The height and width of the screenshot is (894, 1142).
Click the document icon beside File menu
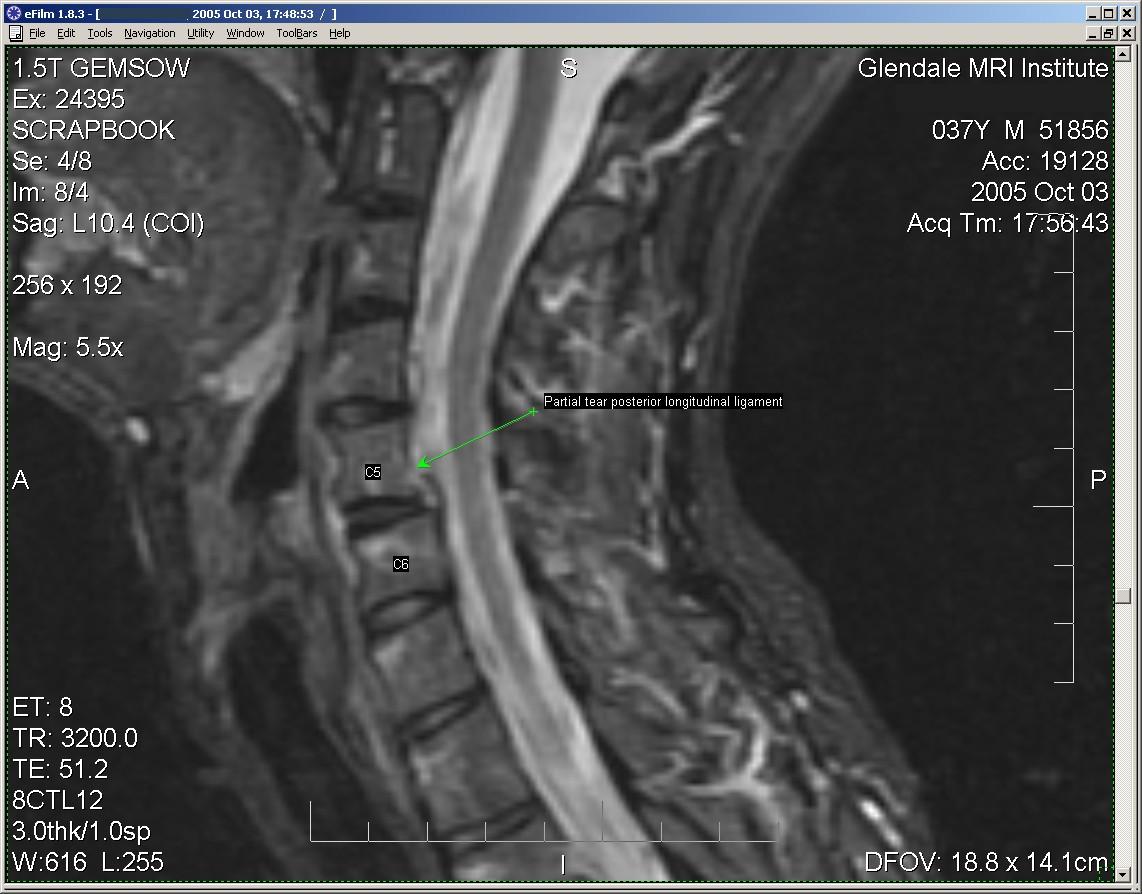15,33
